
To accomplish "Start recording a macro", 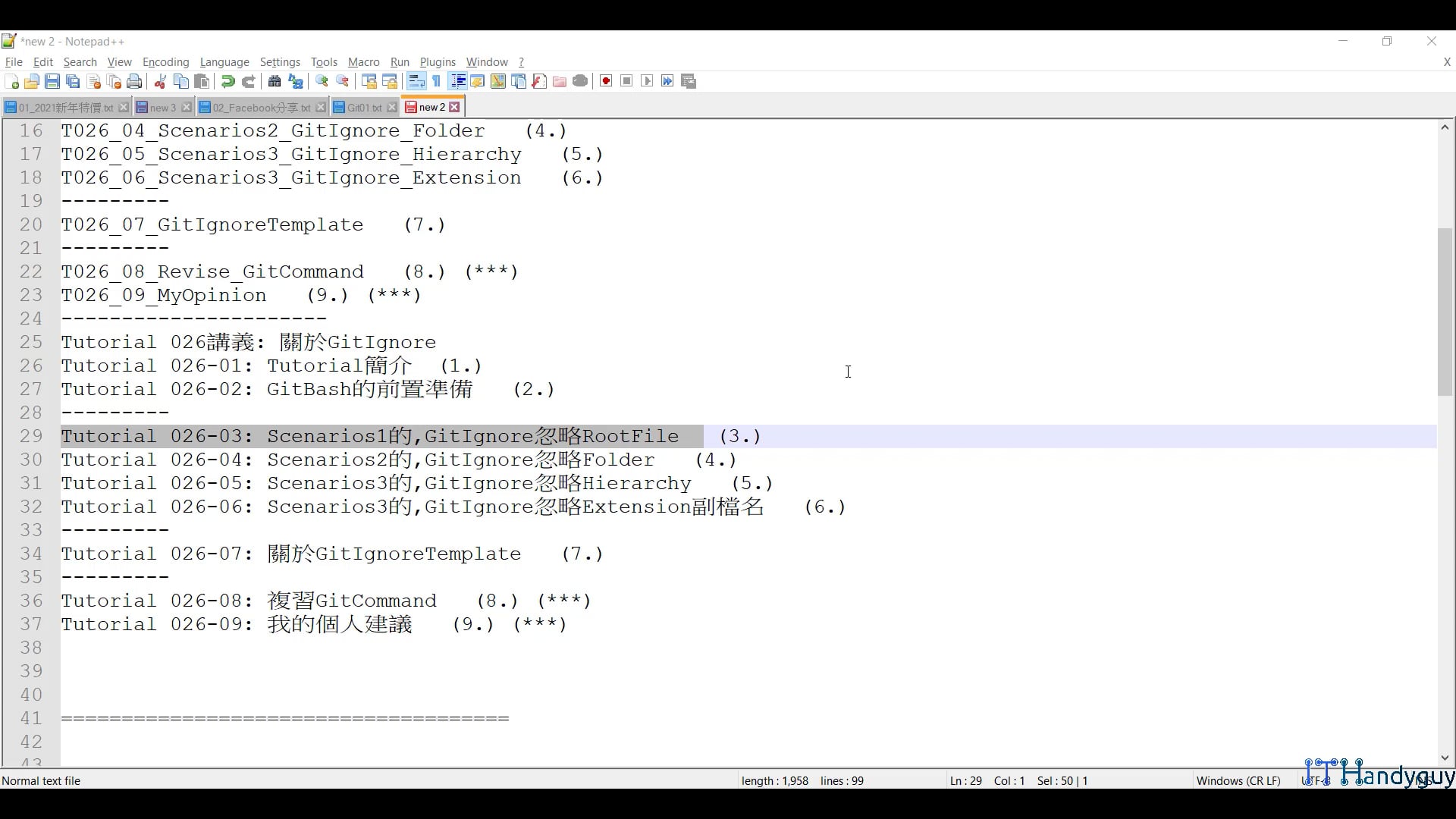I will pyautogui.click(x=606, y=81).
